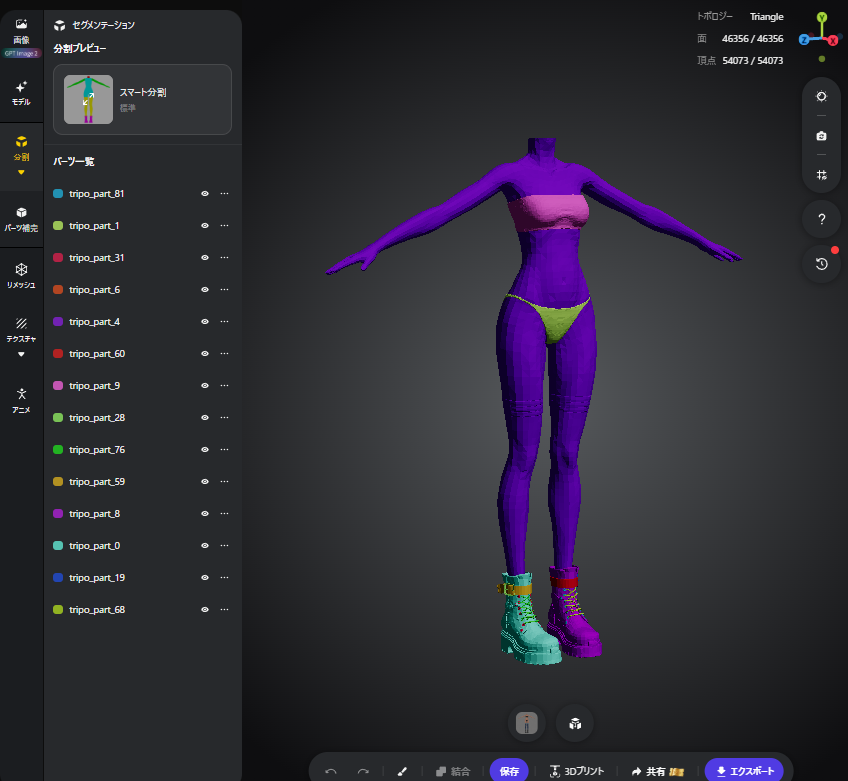This screenshot has height=781, width=848.
Task: Click the teal color swatch of tripo_part_0
Action: 58,546
